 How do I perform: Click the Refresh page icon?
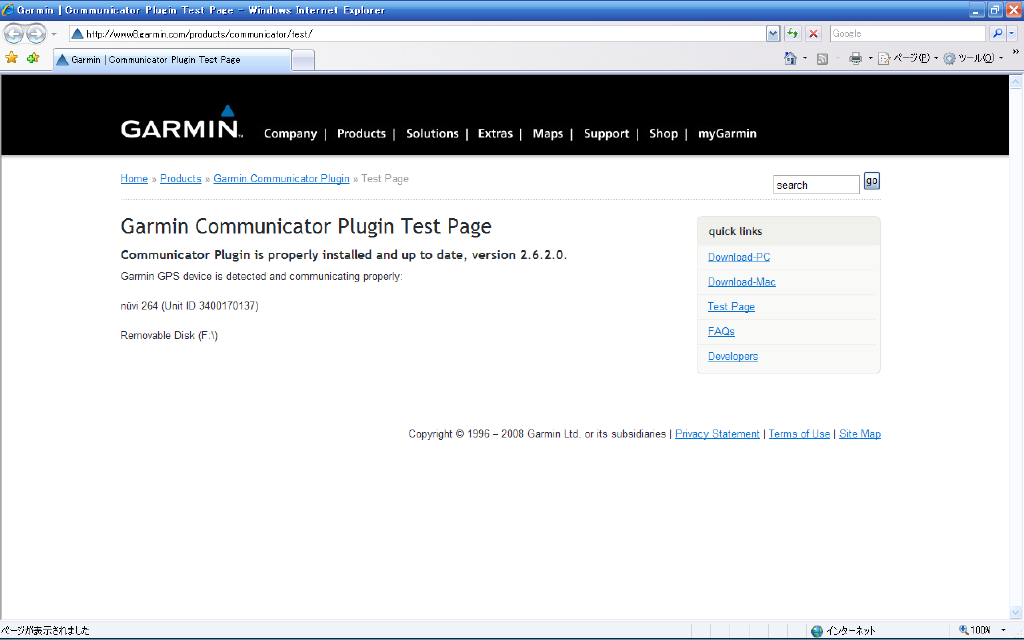click(792, 34)
